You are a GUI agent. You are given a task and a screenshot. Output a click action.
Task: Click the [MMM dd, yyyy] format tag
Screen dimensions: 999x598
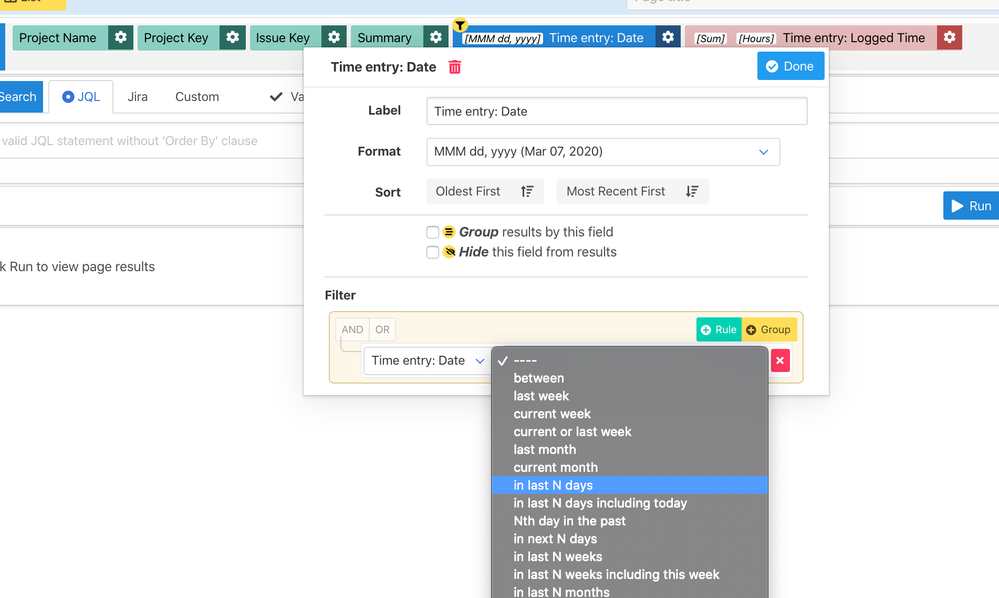(x=503, y=38)
